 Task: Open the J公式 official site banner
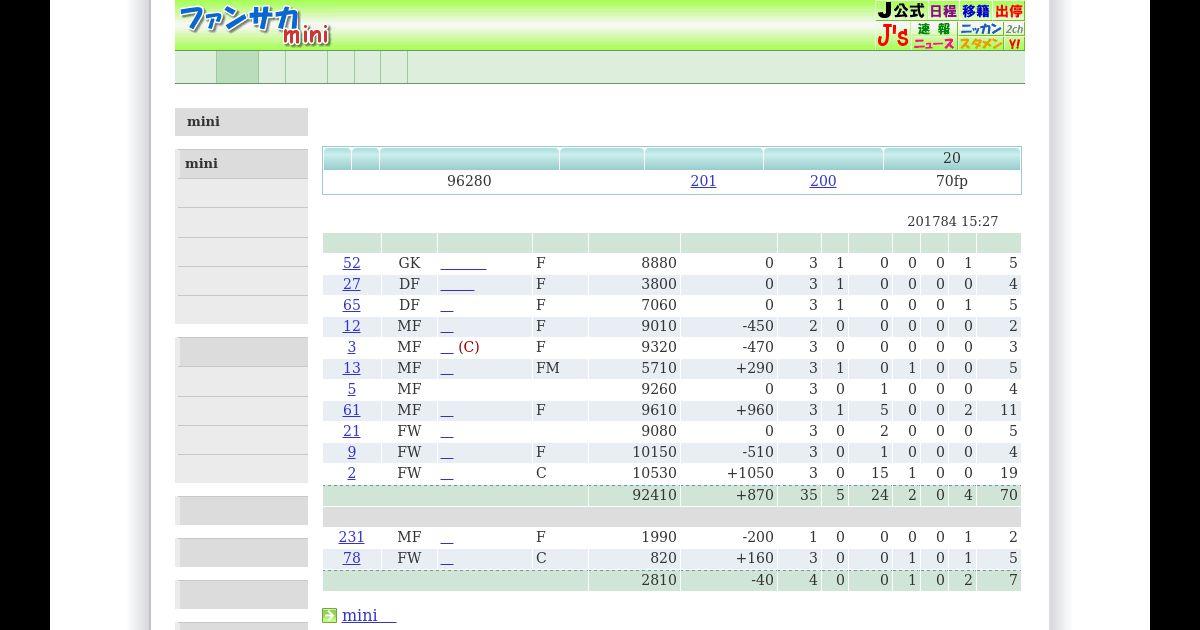click(901, 11)
